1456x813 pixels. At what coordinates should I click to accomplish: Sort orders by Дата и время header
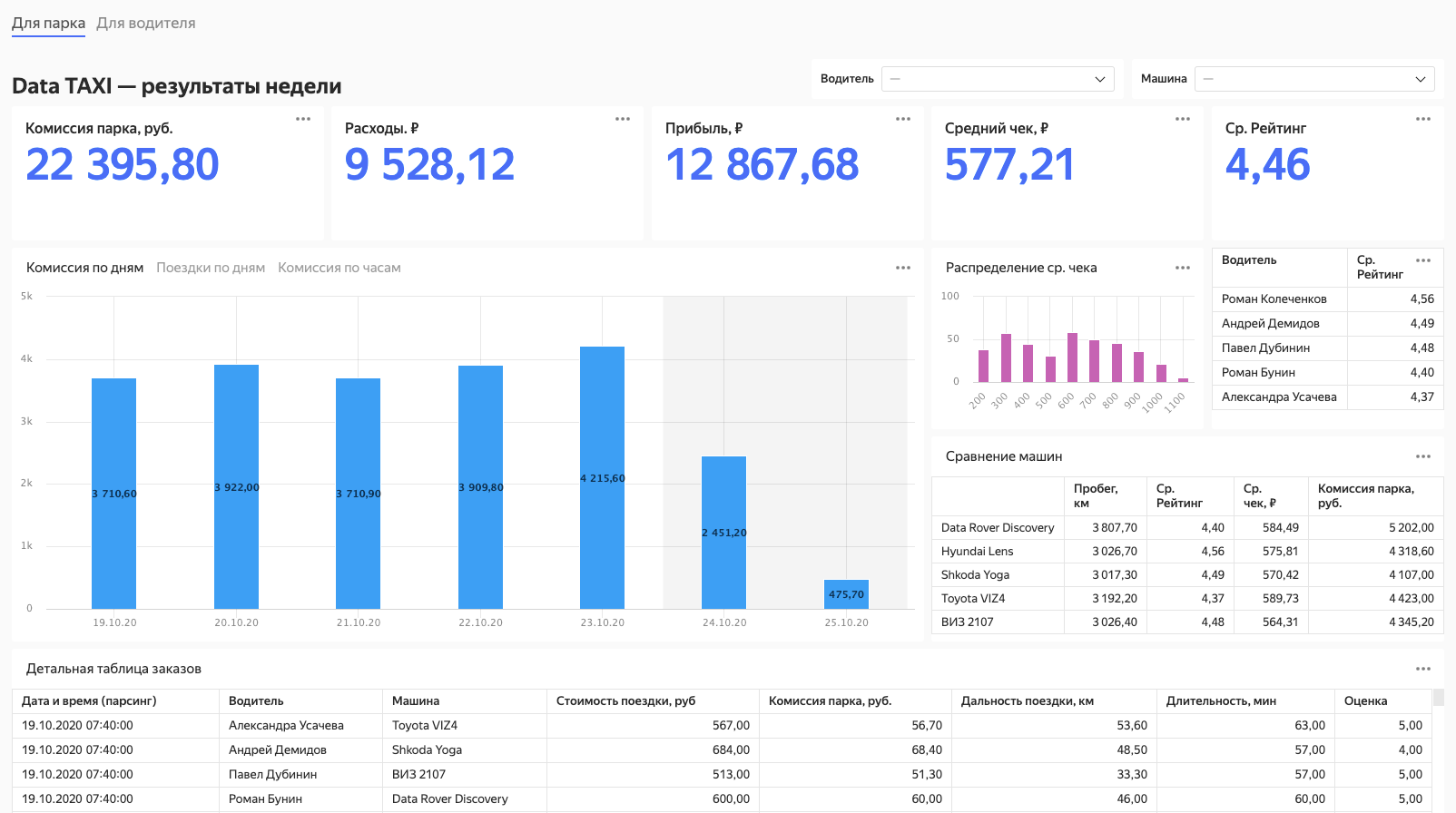click(x=115, y=701)
